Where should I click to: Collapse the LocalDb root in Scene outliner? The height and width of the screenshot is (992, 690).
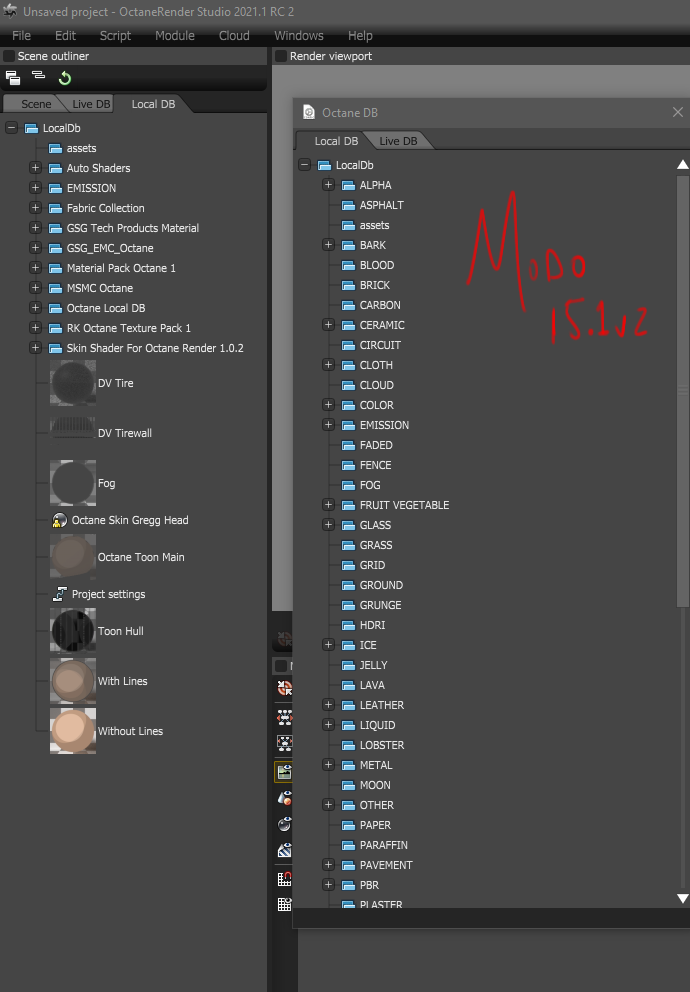coord(11,128)
